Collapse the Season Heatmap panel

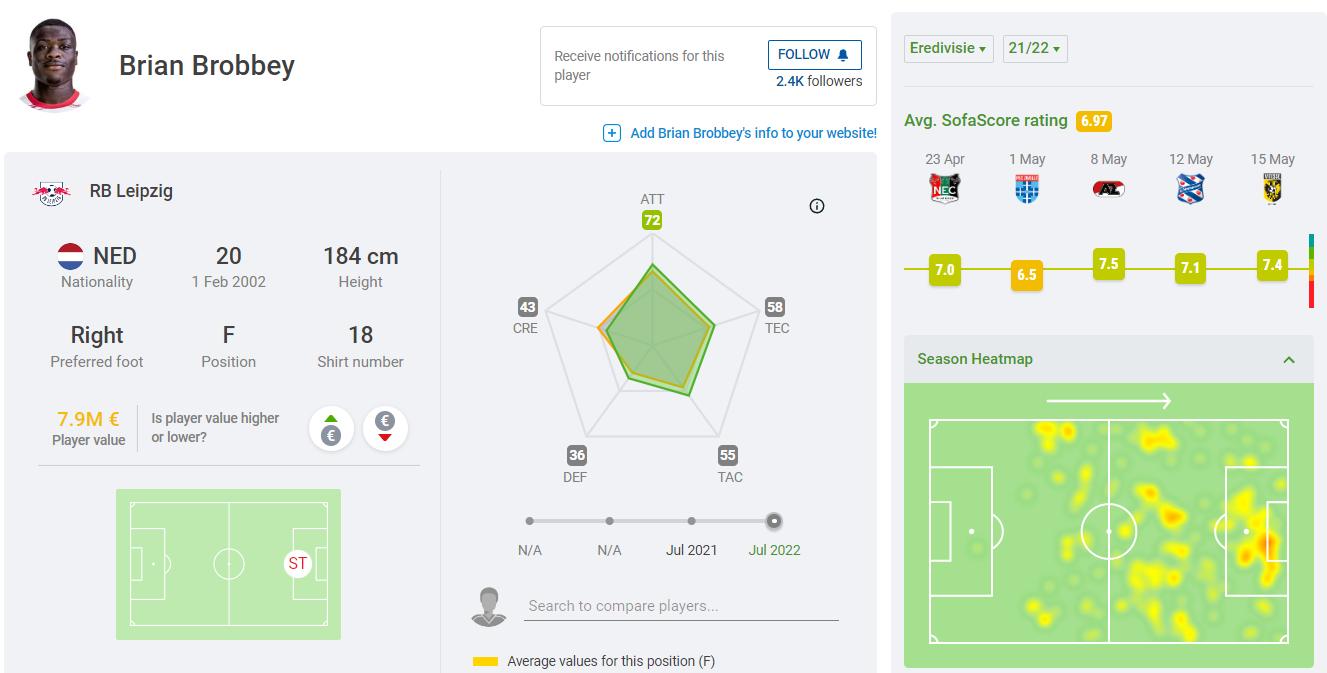pyautogui.click(x=1289, y=359)
